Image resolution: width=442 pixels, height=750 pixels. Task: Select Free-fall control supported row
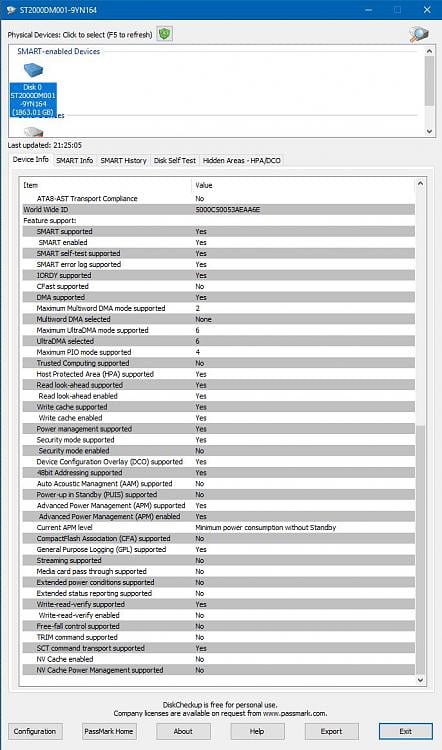click(218, 626)
